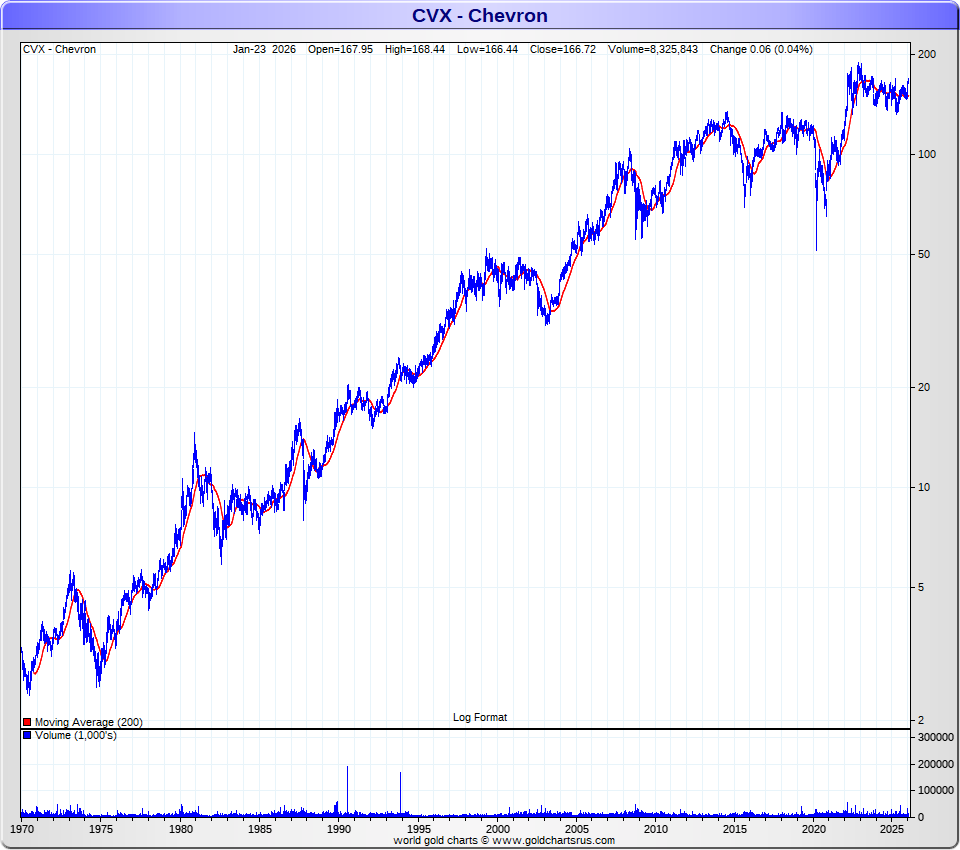Click the 300000 volume axis label
The width and height of the screenshot is (960, 850).
click(x=936, y=737)
